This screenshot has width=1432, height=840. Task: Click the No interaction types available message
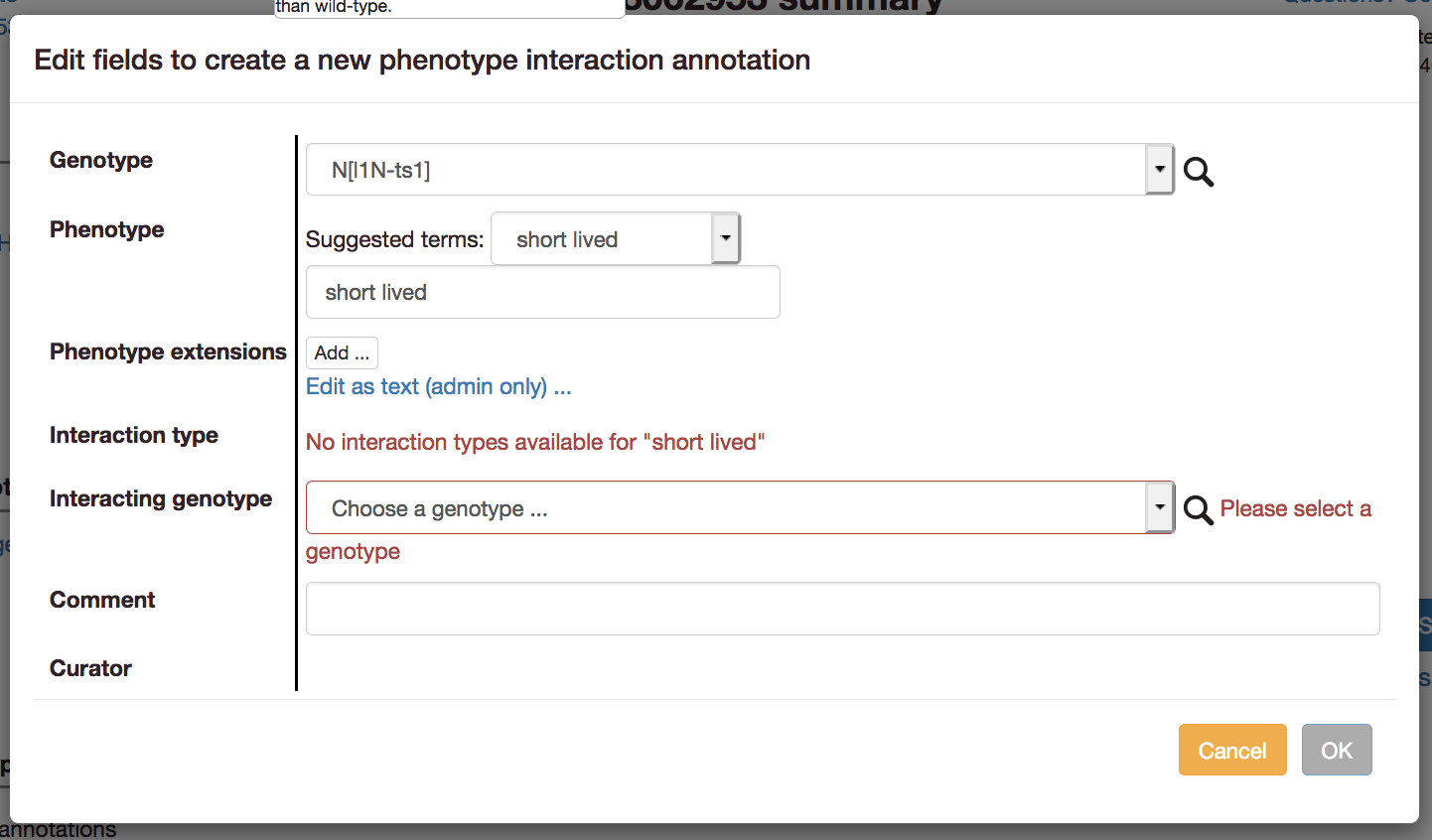tap(536, 442)
